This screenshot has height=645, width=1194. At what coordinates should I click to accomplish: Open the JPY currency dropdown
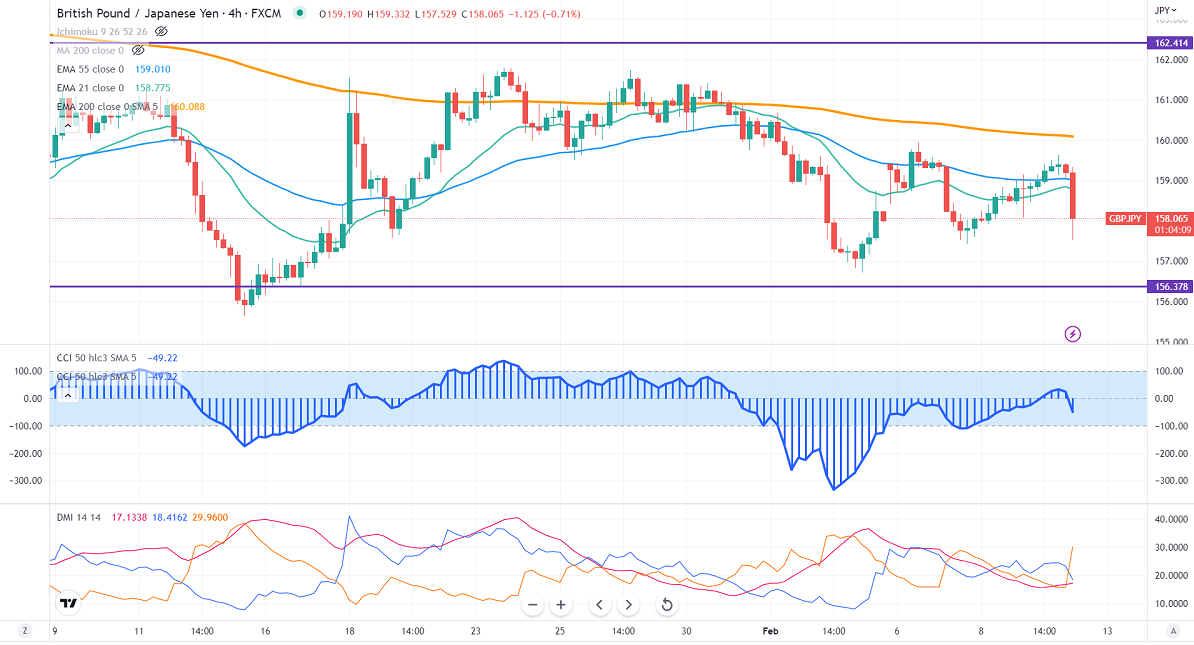(1163, 11)
